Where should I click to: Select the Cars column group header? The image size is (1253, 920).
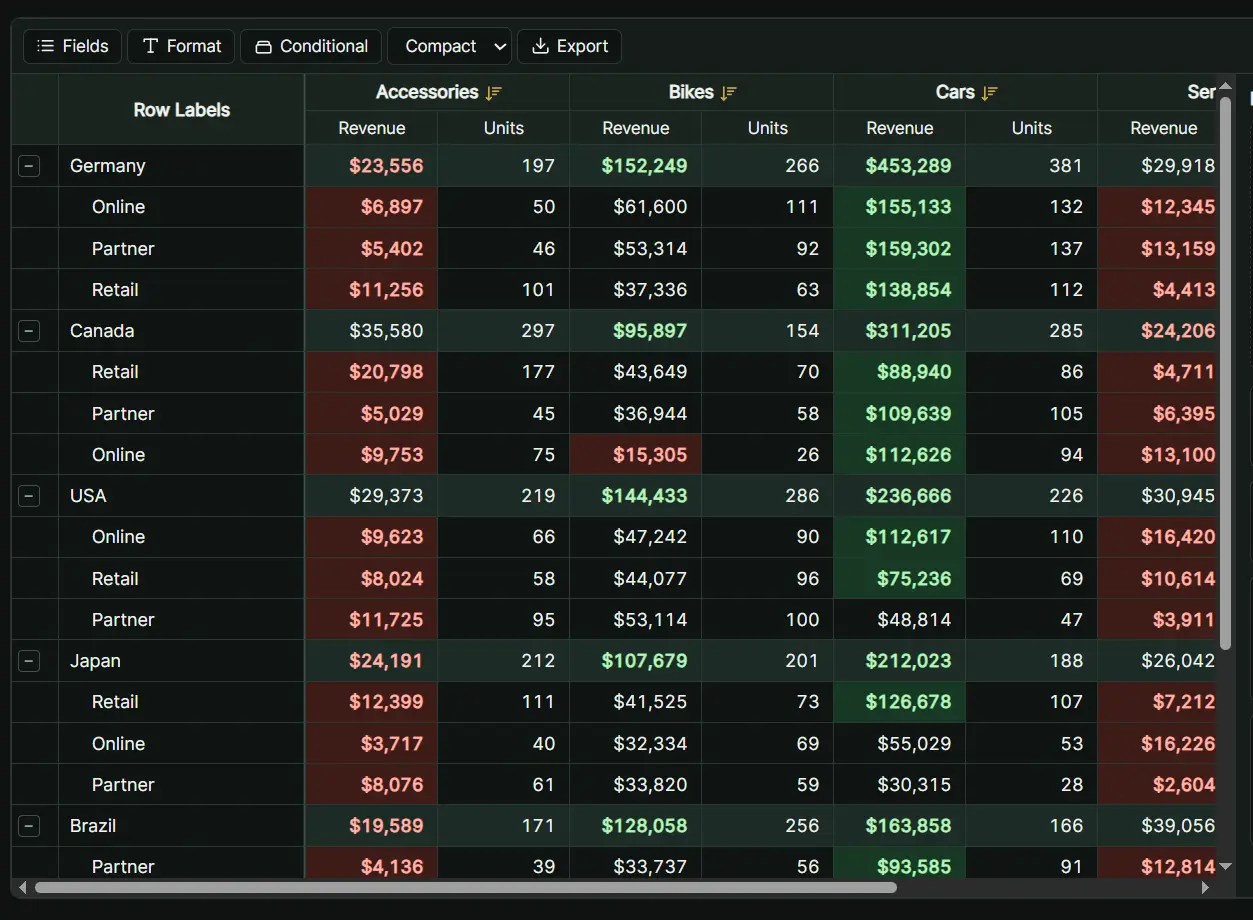tap(965, 92)
